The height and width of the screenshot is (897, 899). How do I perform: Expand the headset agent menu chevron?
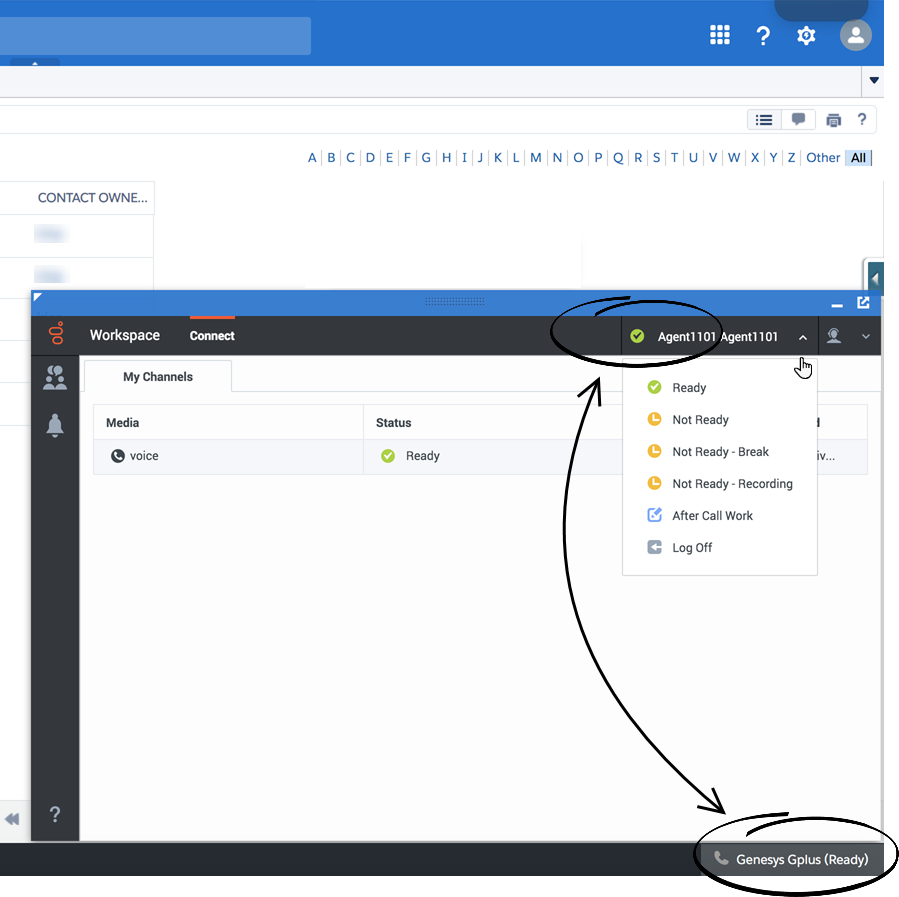866,337
